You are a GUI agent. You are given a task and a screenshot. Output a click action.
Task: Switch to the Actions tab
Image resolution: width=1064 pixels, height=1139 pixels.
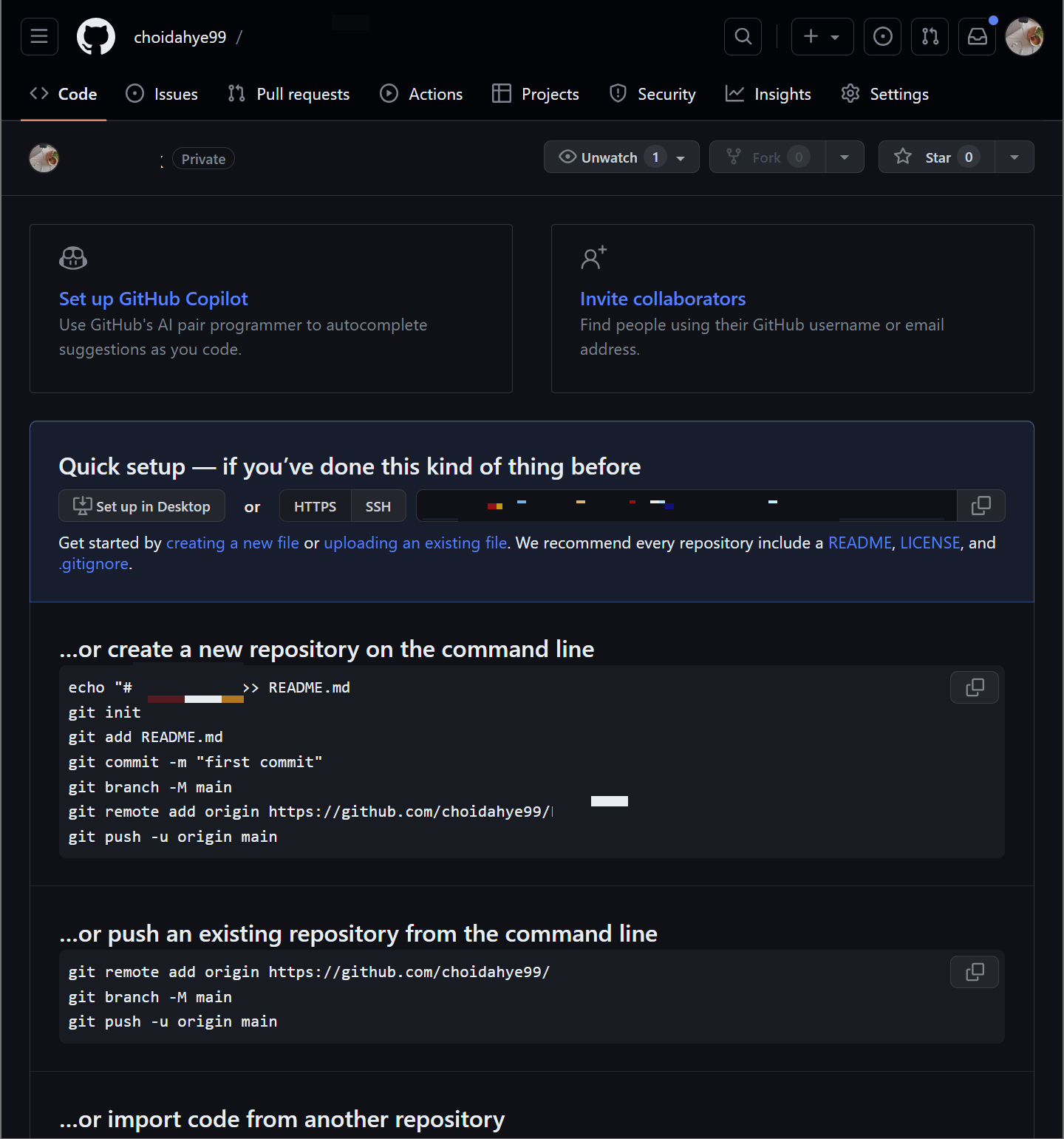(x=421, y=94)
